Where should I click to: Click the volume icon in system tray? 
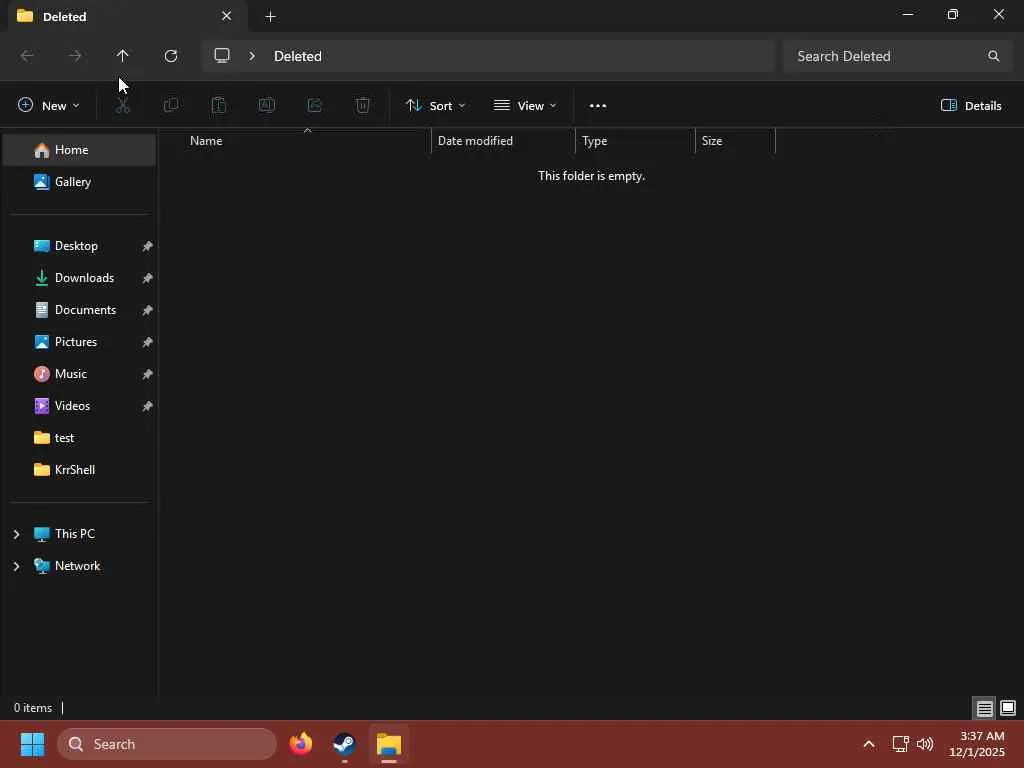[925, 744]
